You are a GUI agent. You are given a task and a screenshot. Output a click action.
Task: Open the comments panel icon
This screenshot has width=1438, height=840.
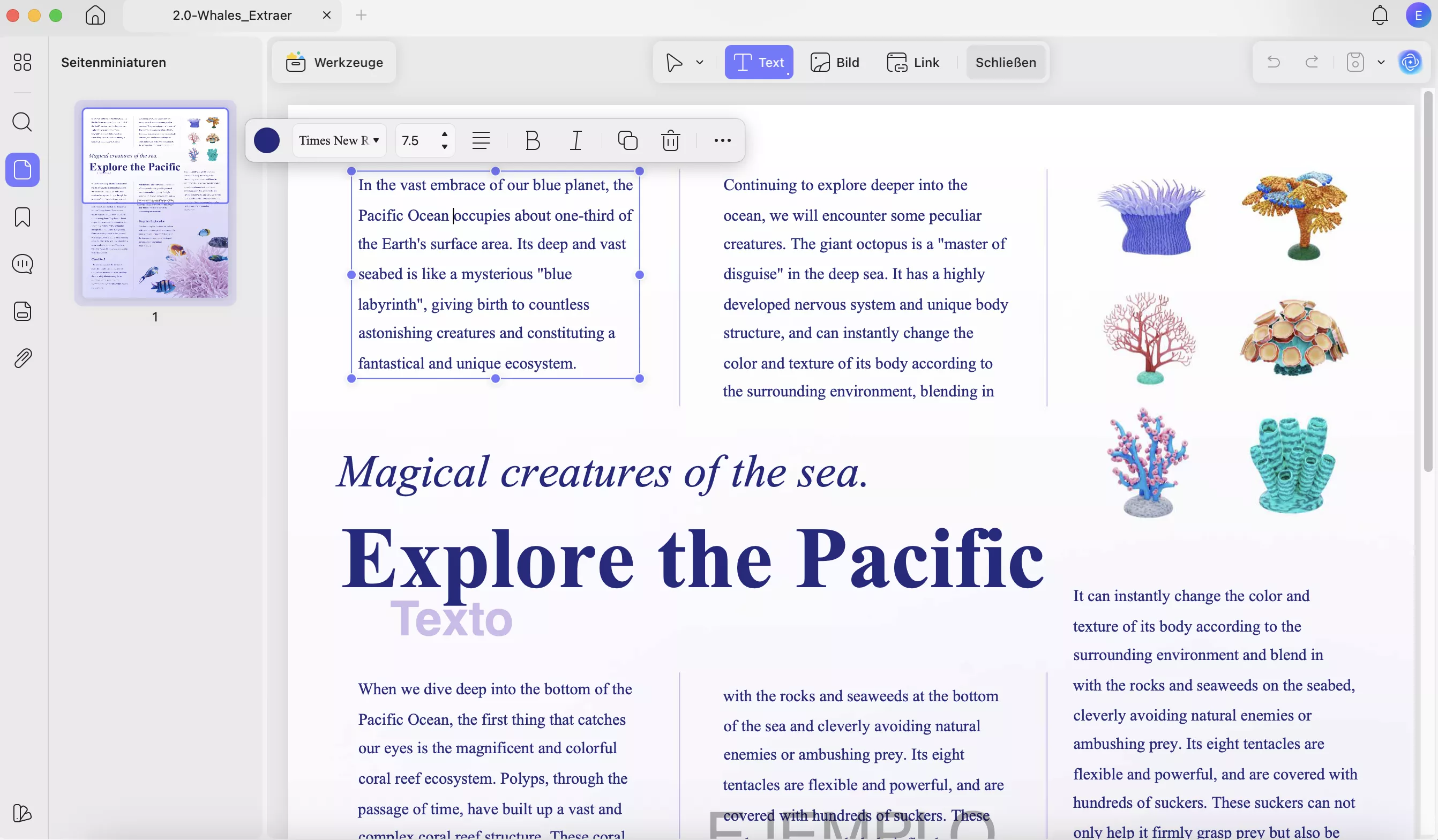pyautogui.click(x=23, y=264)
